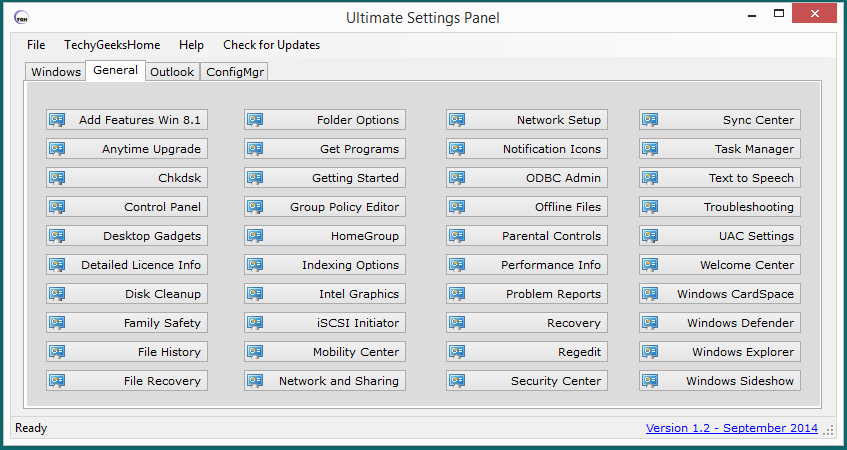The image size is (847, 450).
Task: Select the General tab
Action: point(115,70)
